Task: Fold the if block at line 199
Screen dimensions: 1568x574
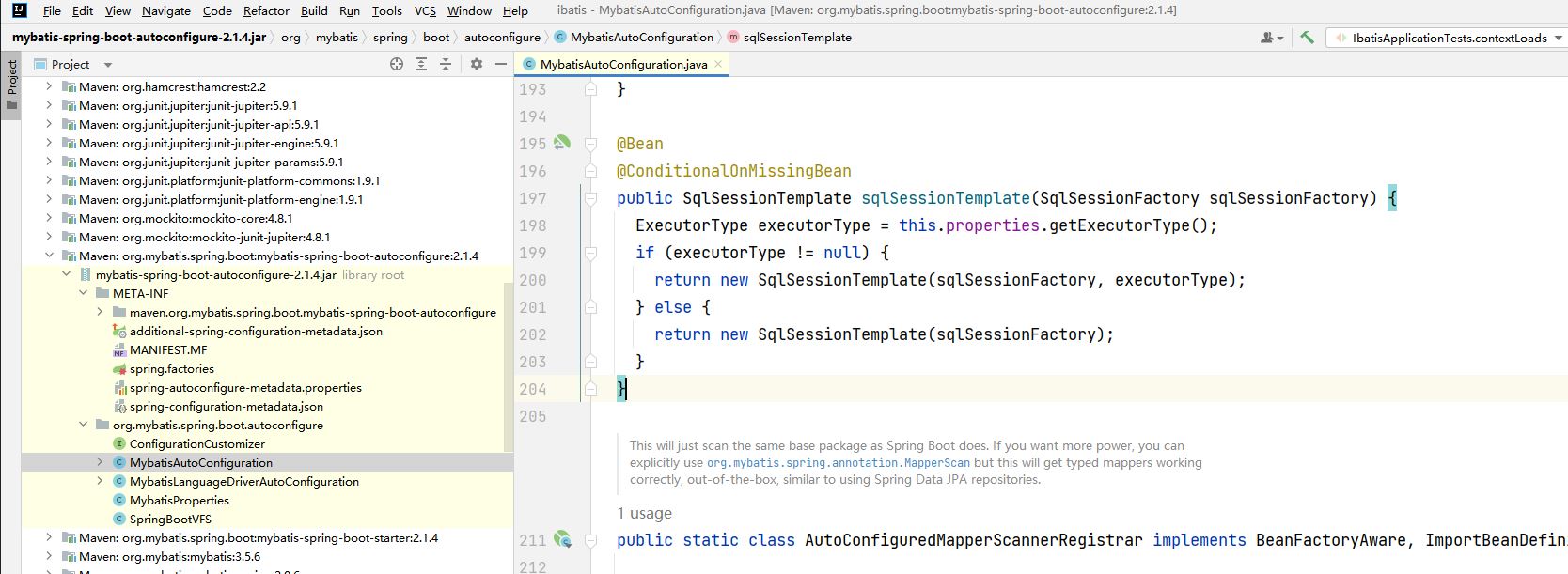Action: [x=590, y=253]
